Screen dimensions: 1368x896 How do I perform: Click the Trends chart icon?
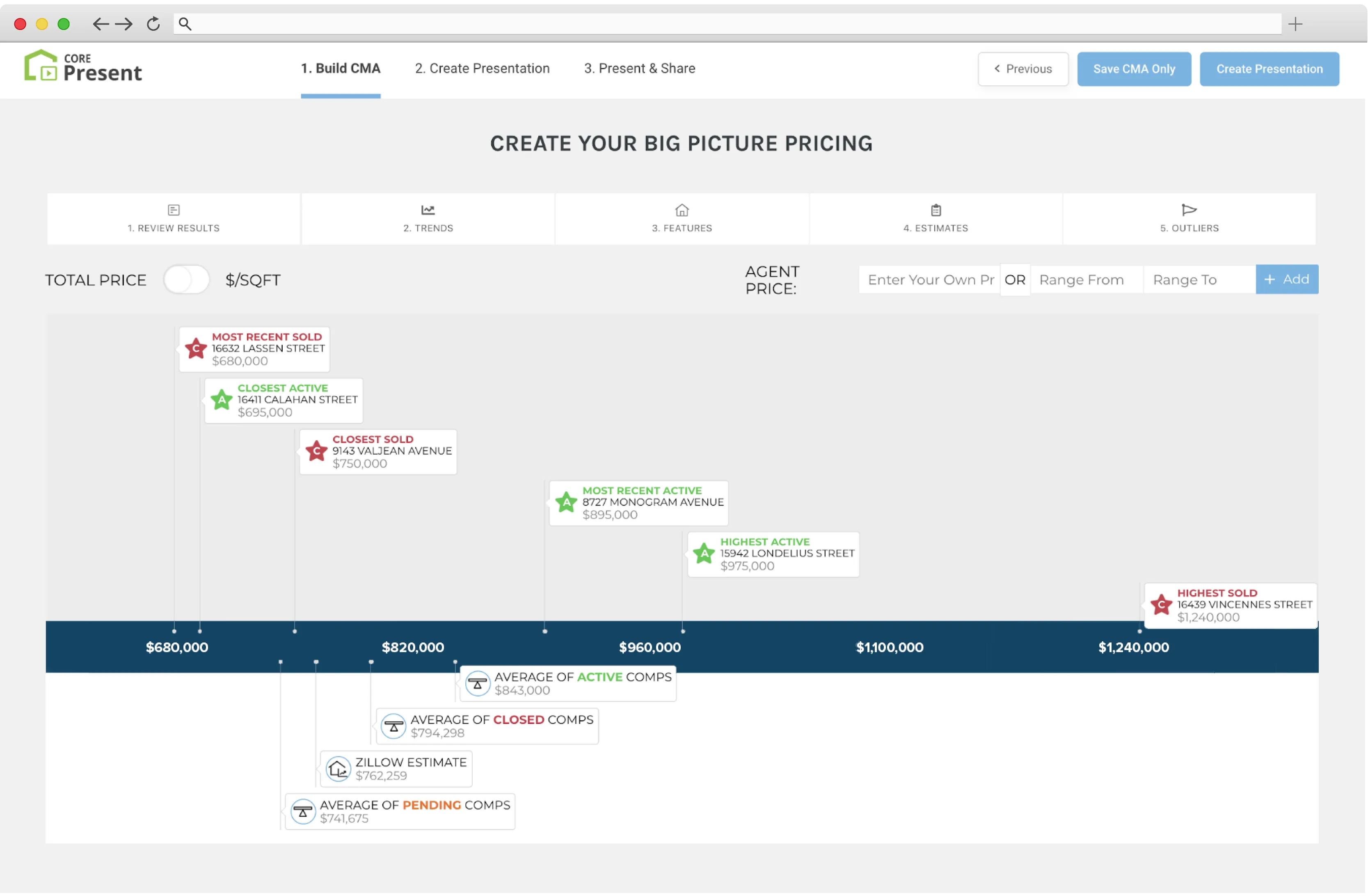pos(428,210)
